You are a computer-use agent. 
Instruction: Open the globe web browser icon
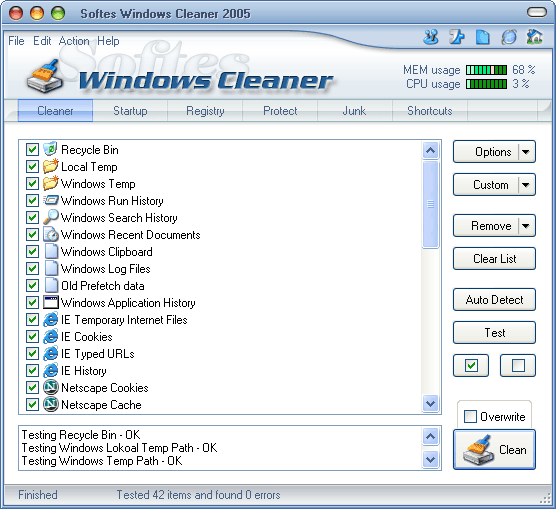509,37
